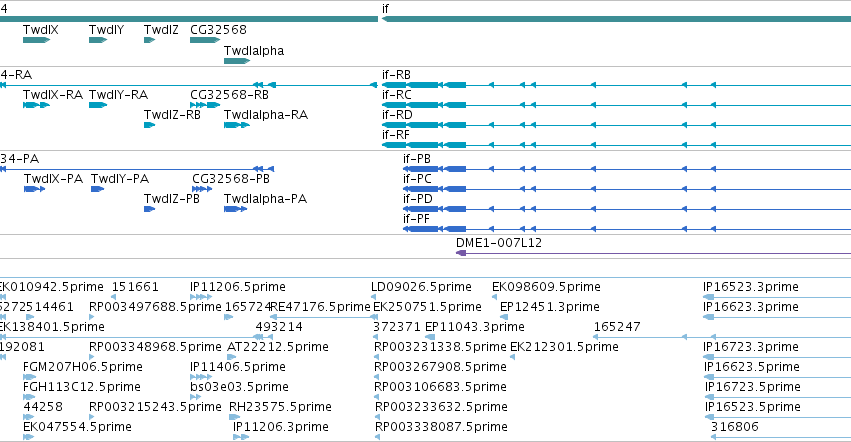This screenshot has width=851, height=442.
Task: Select the 'if' gene label
Action: point(385,9)
